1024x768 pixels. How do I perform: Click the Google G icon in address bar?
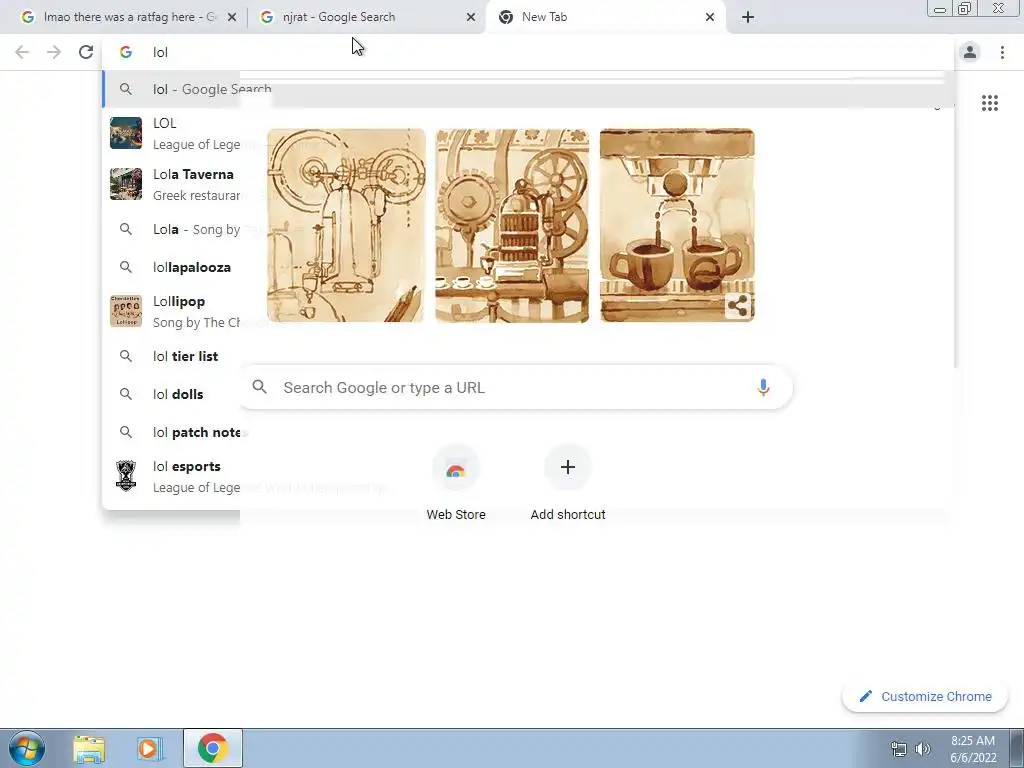pos(126,52)
